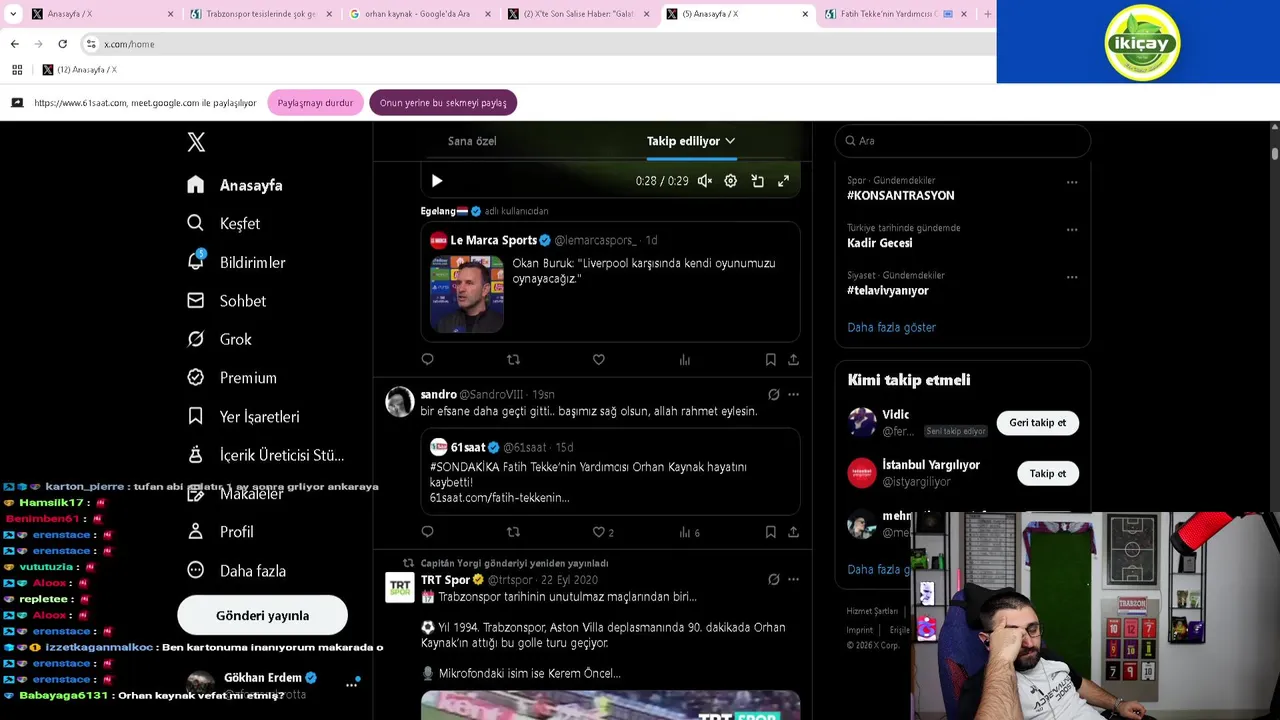Open options for #telavivyanıyor trend
1280x720 pixels.
coord(1072,276)
